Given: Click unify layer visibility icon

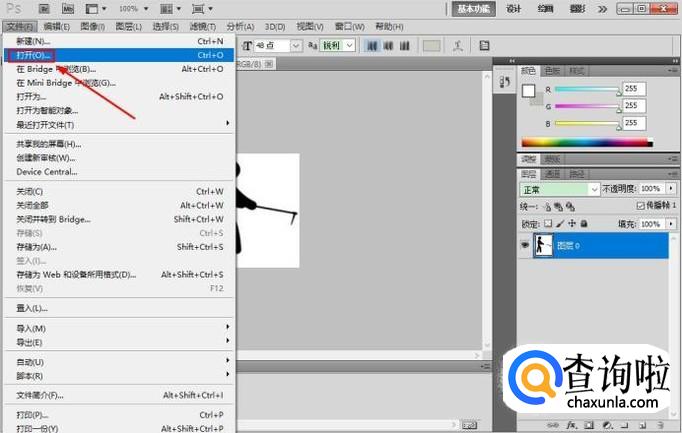Looking at the screenshot, I should pos(558,207).
